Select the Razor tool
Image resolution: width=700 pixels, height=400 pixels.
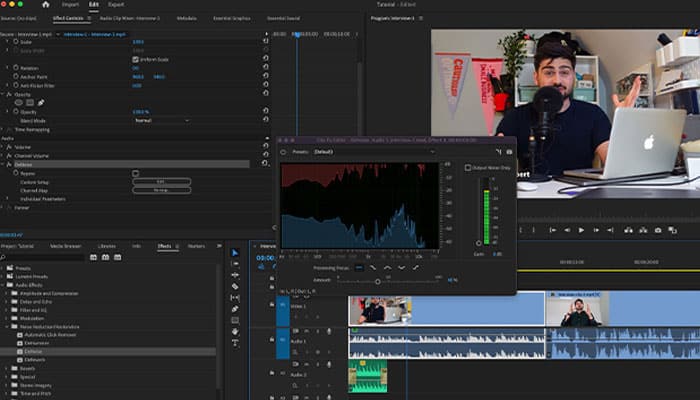pyautogui.click(x=235, y=286)
